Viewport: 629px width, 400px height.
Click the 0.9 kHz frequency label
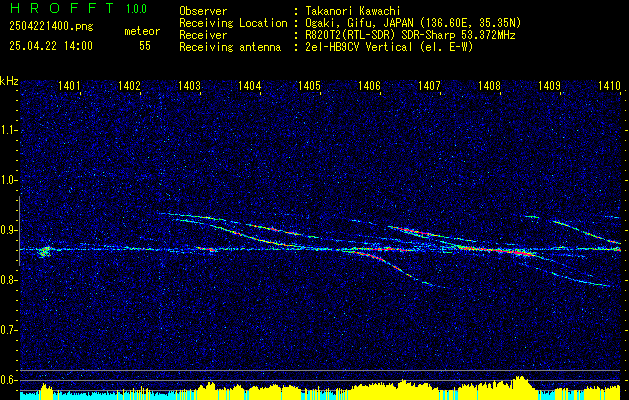(x=8, y=231)
